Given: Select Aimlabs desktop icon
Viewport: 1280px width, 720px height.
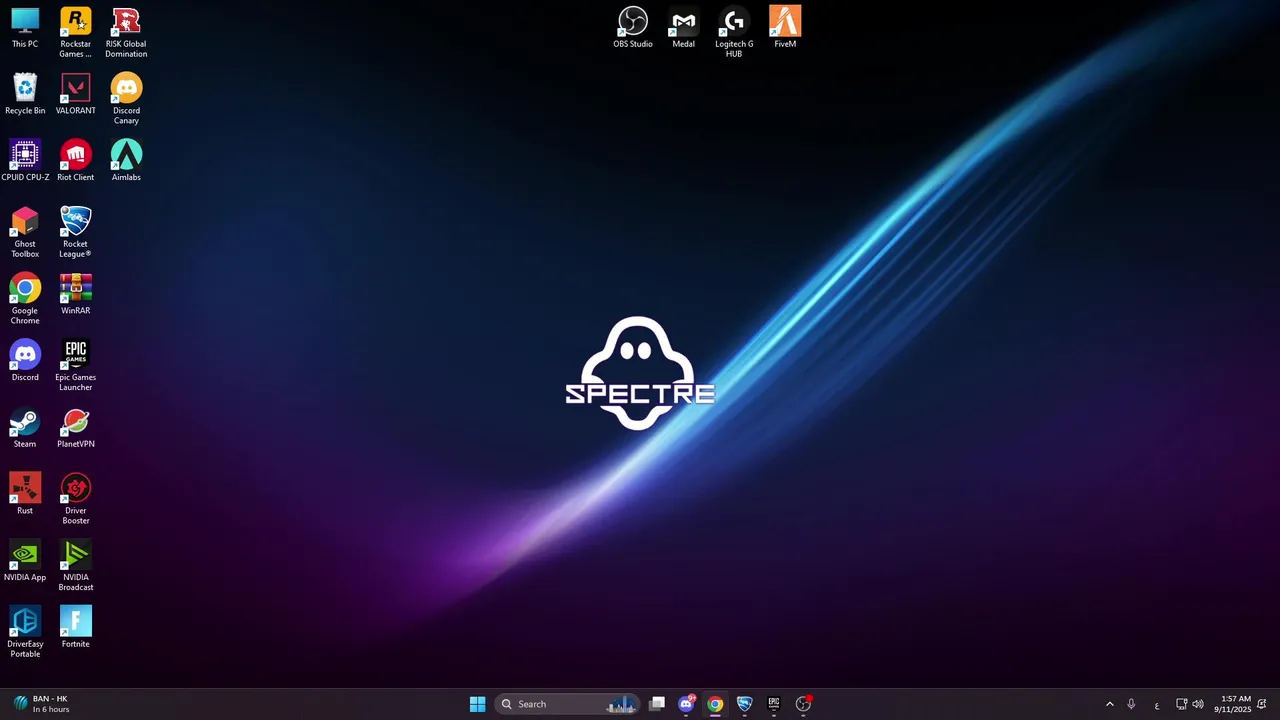Looking at the screenshot, I should tap(126, 161).
